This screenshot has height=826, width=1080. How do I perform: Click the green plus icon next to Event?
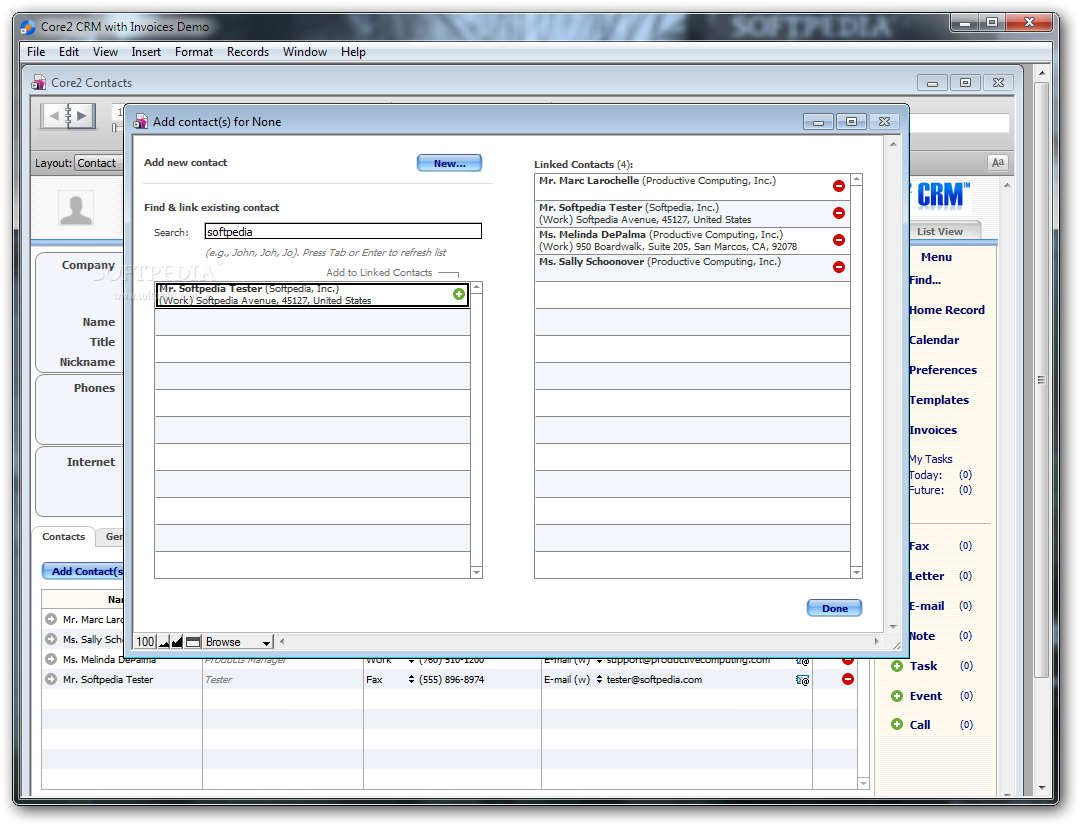pyautogui.click(x=897, y=696)
